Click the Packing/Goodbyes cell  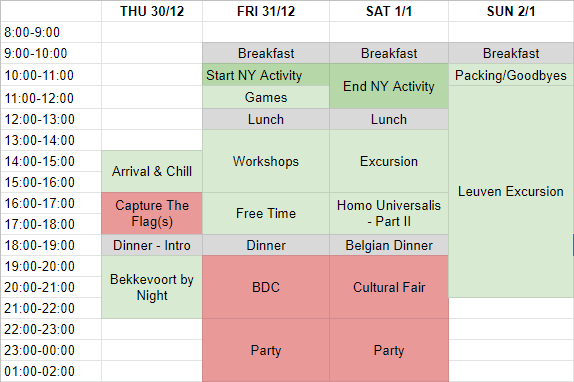(x=511, y=75)
